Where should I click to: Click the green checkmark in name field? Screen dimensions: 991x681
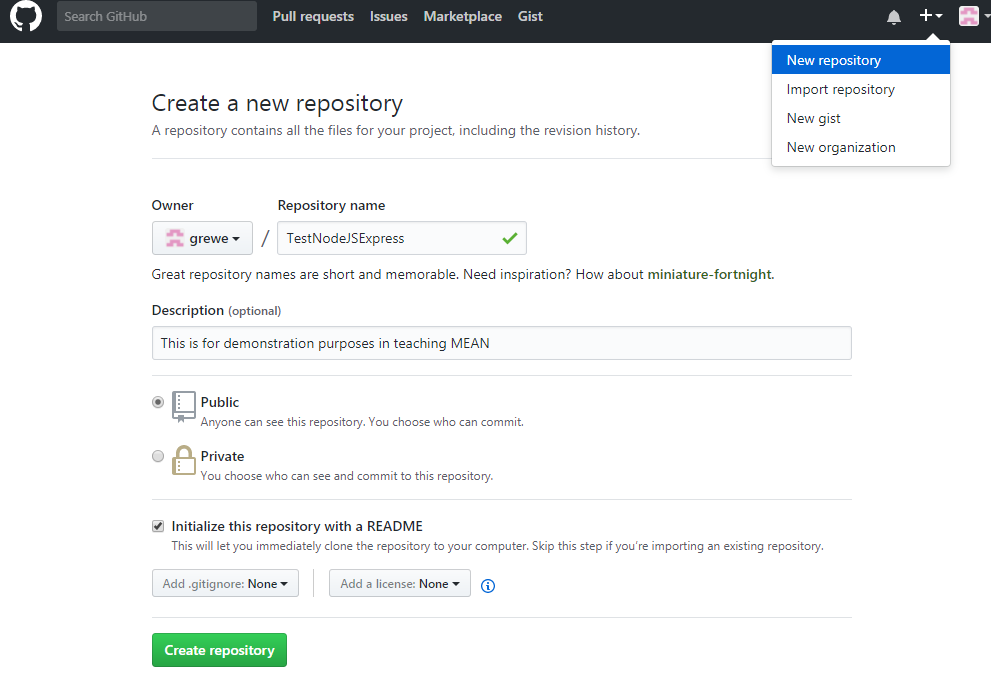510,238
